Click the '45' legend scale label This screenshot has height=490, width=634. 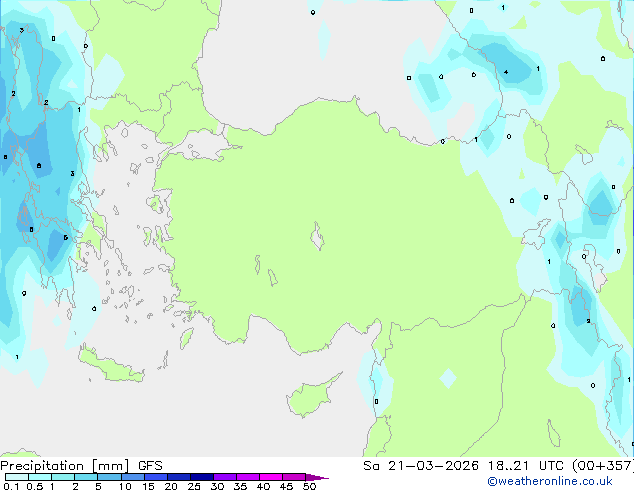tap(286, 486)
